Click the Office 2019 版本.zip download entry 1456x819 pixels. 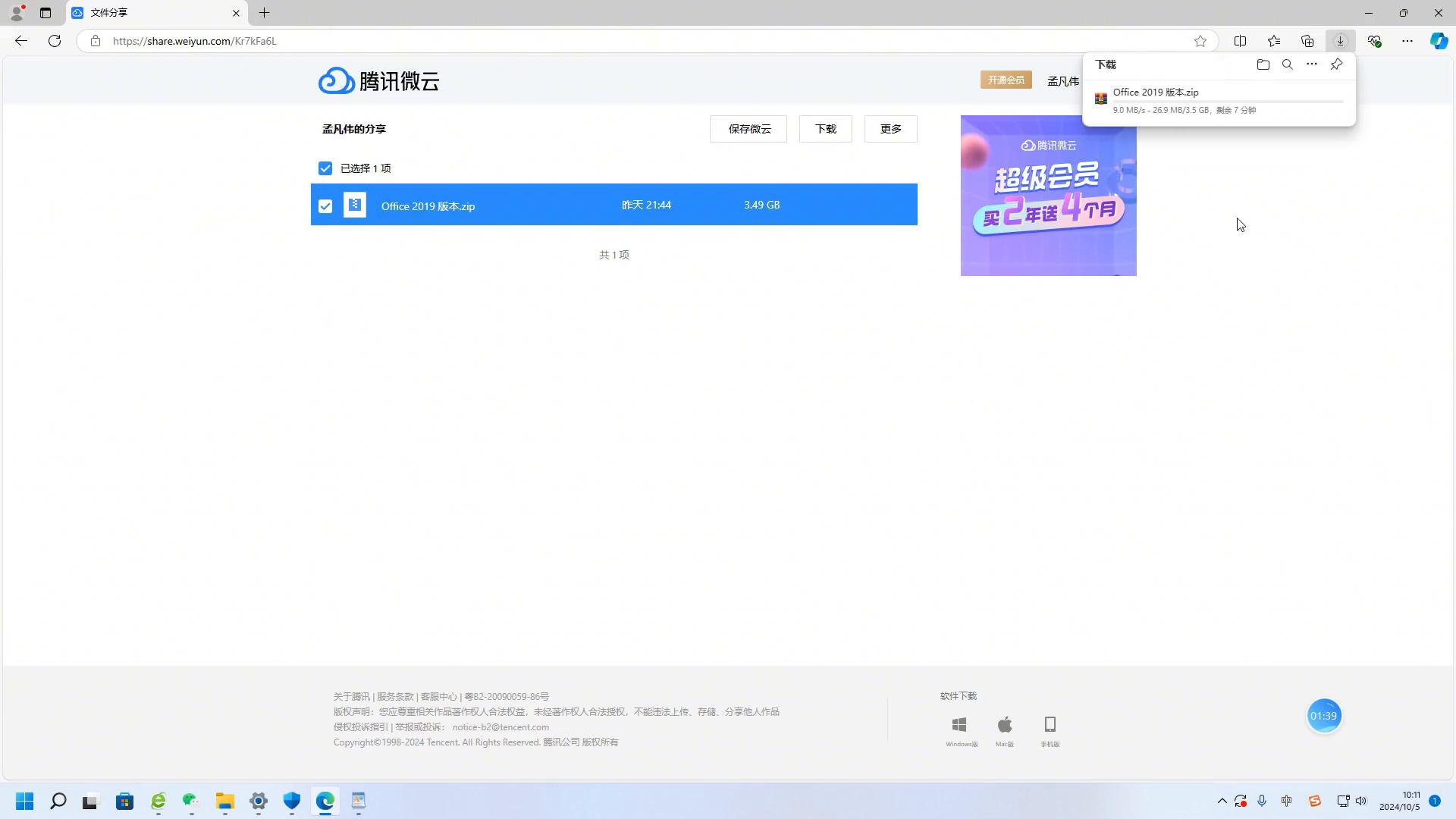pyautogui.click(x=1219, y=102)
